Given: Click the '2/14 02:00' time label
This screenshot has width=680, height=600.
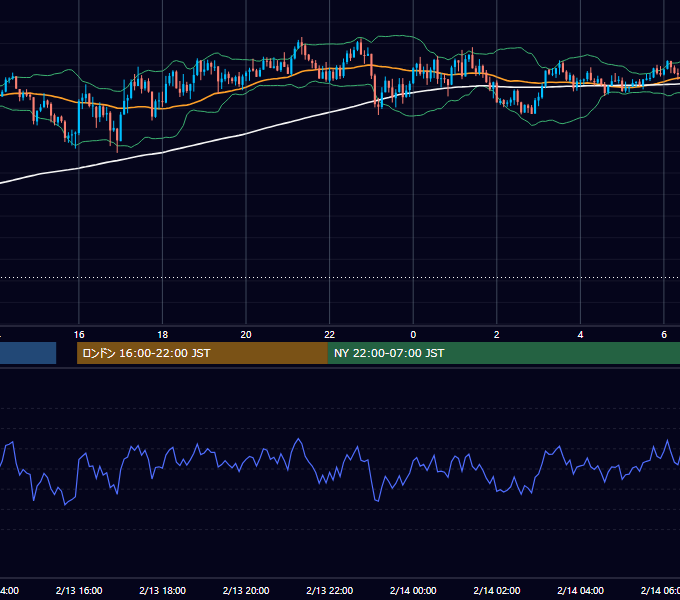Looking at the screenshot, I should (x=497, y=590).
